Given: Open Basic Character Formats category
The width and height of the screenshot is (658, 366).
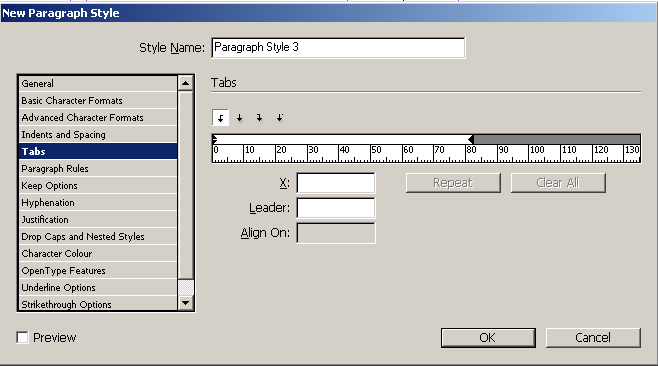Looking at the screenshot, I should 98,100.
